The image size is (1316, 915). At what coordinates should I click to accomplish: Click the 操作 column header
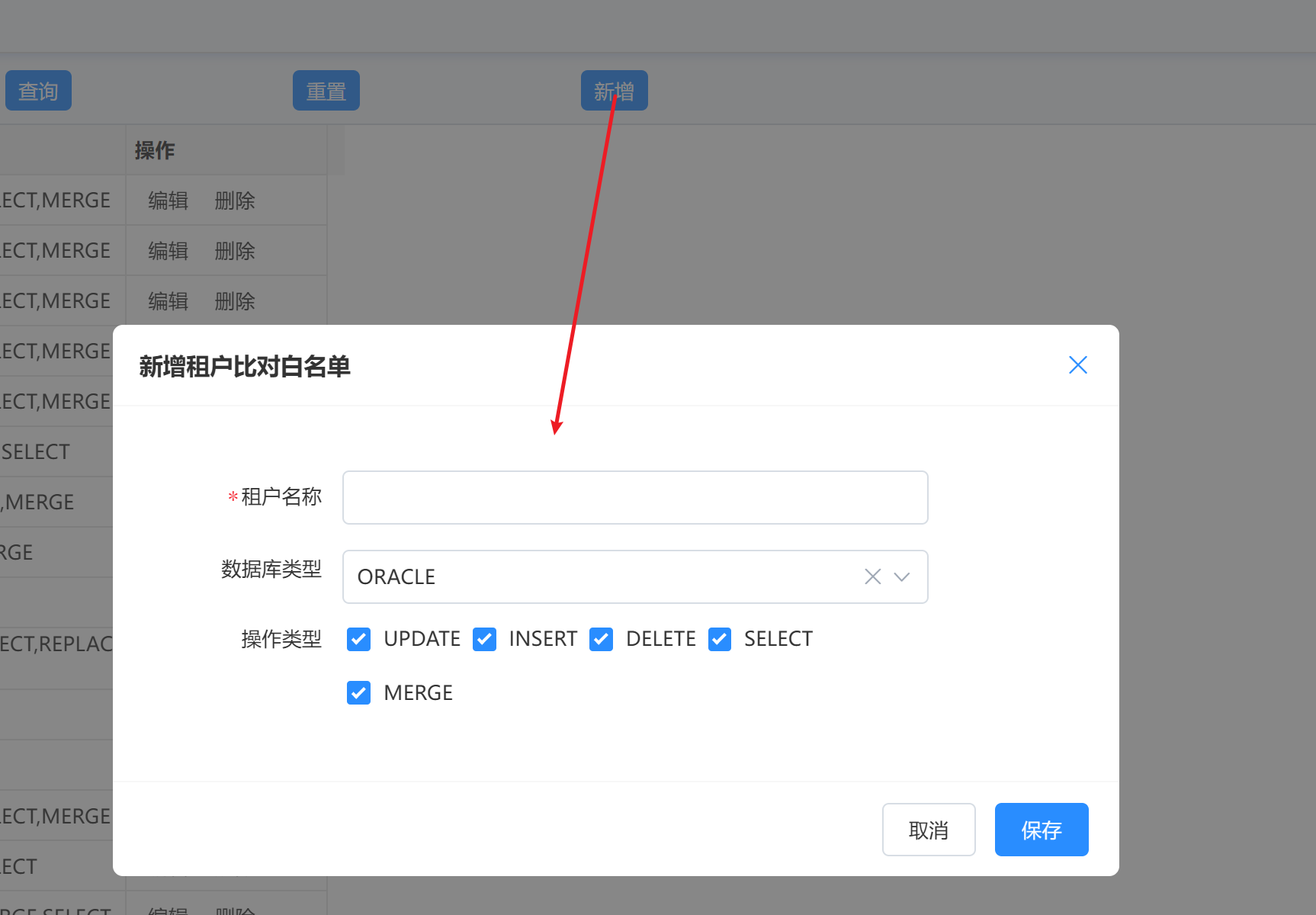(155, 150)
